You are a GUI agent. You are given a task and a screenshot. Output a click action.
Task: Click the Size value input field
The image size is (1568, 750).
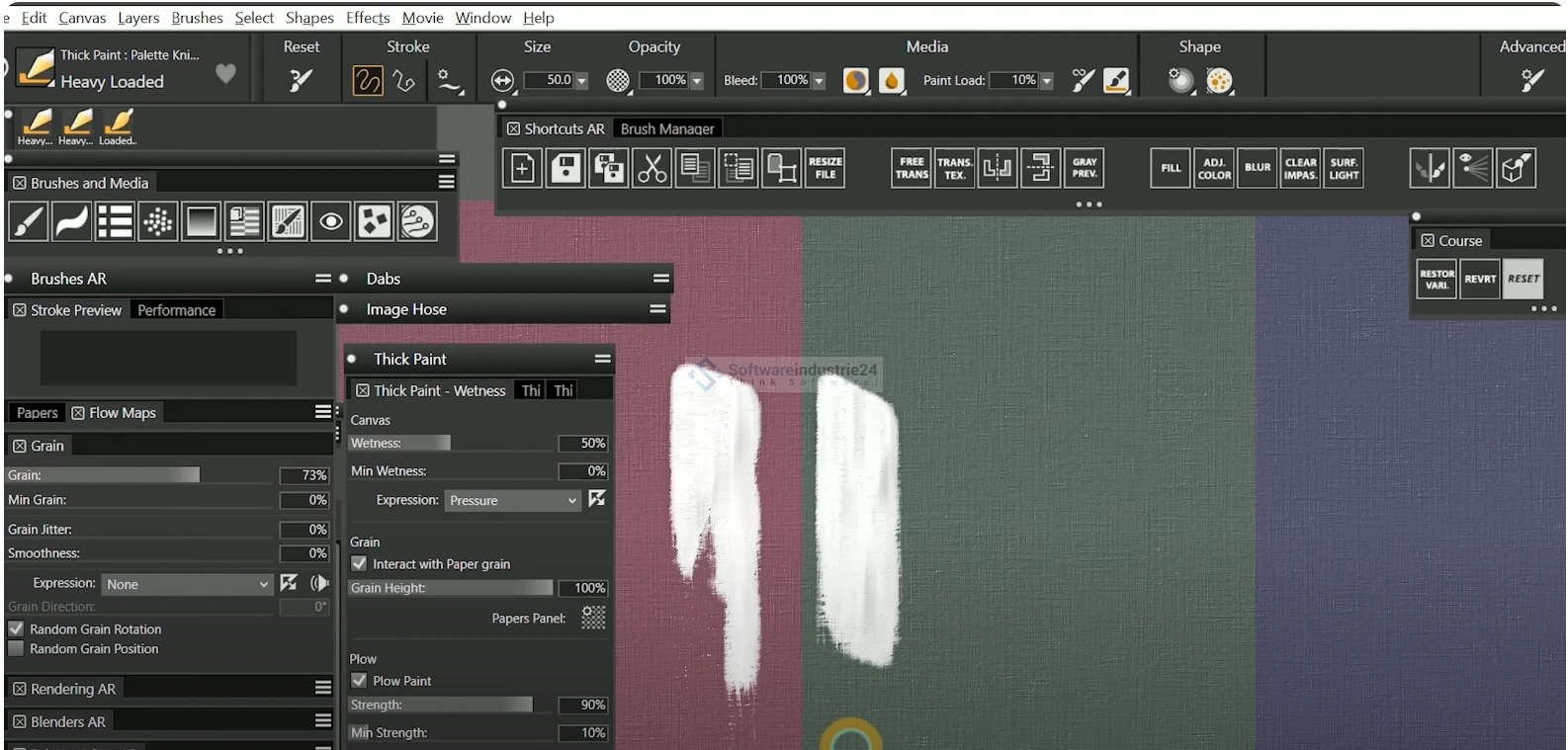pos(548,80)
